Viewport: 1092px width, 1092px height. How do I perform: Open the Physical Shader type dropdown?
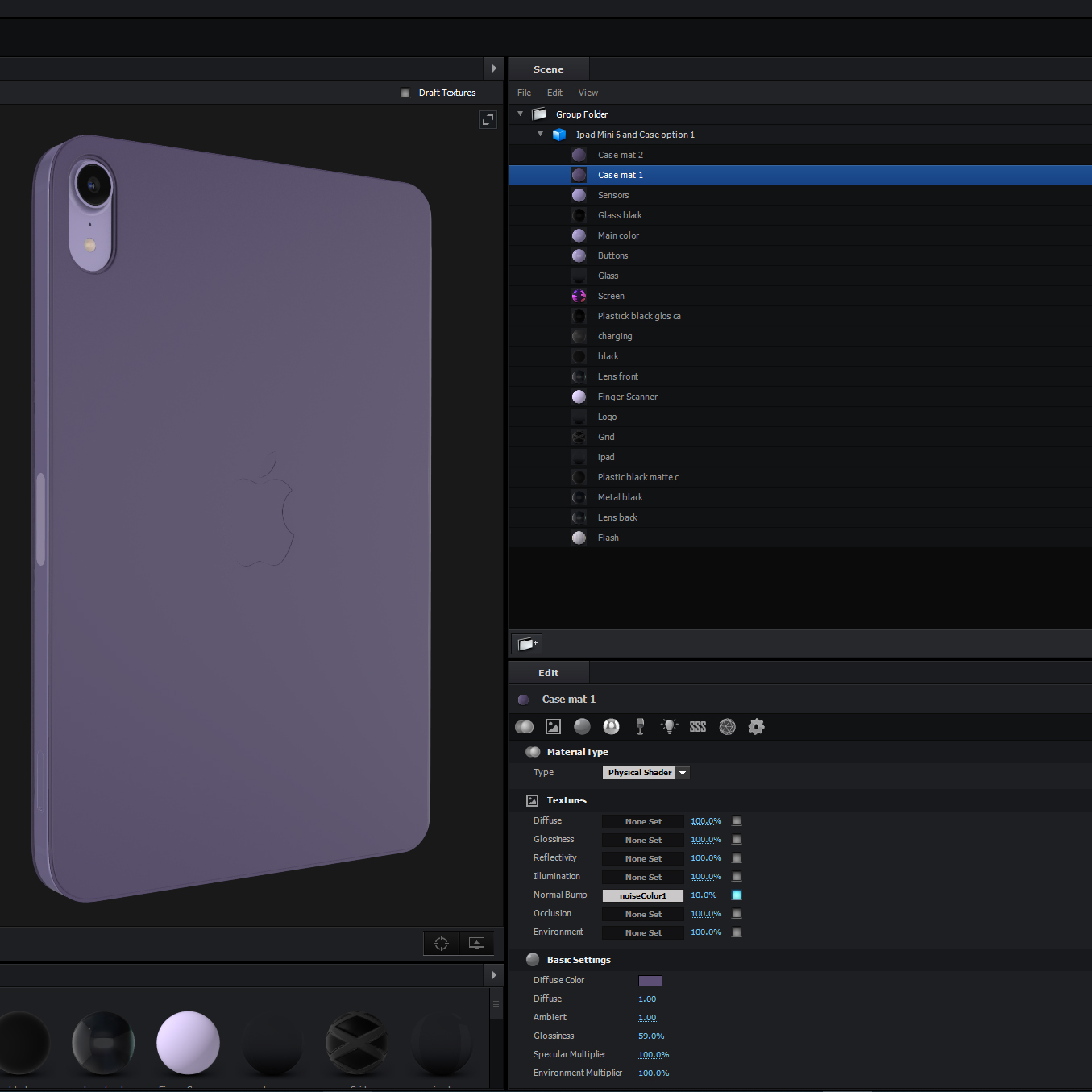pos(646,773)
